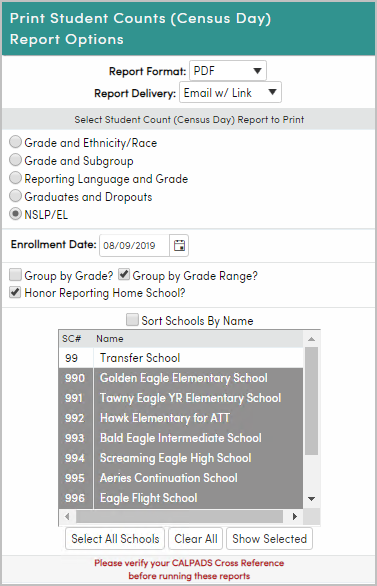Uncheck Group by Grade Range checkbox

tap(124, 275)
